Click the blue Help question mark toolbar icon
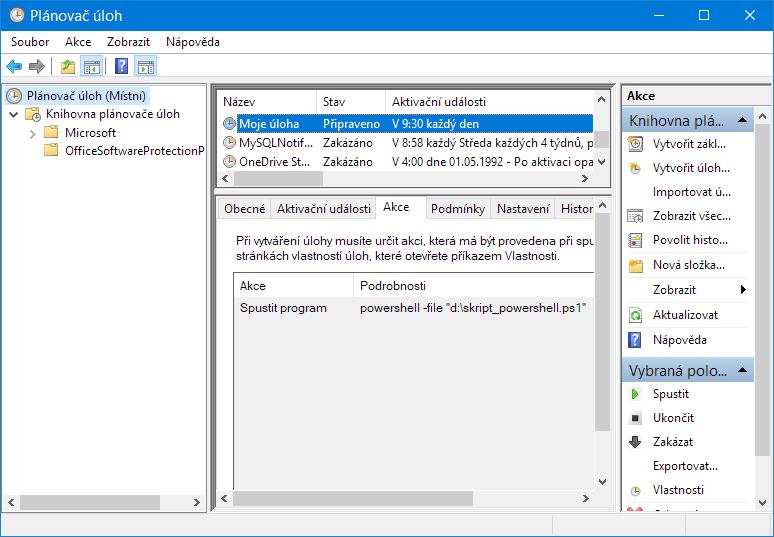The image size is (774, 537). [121, 67]
